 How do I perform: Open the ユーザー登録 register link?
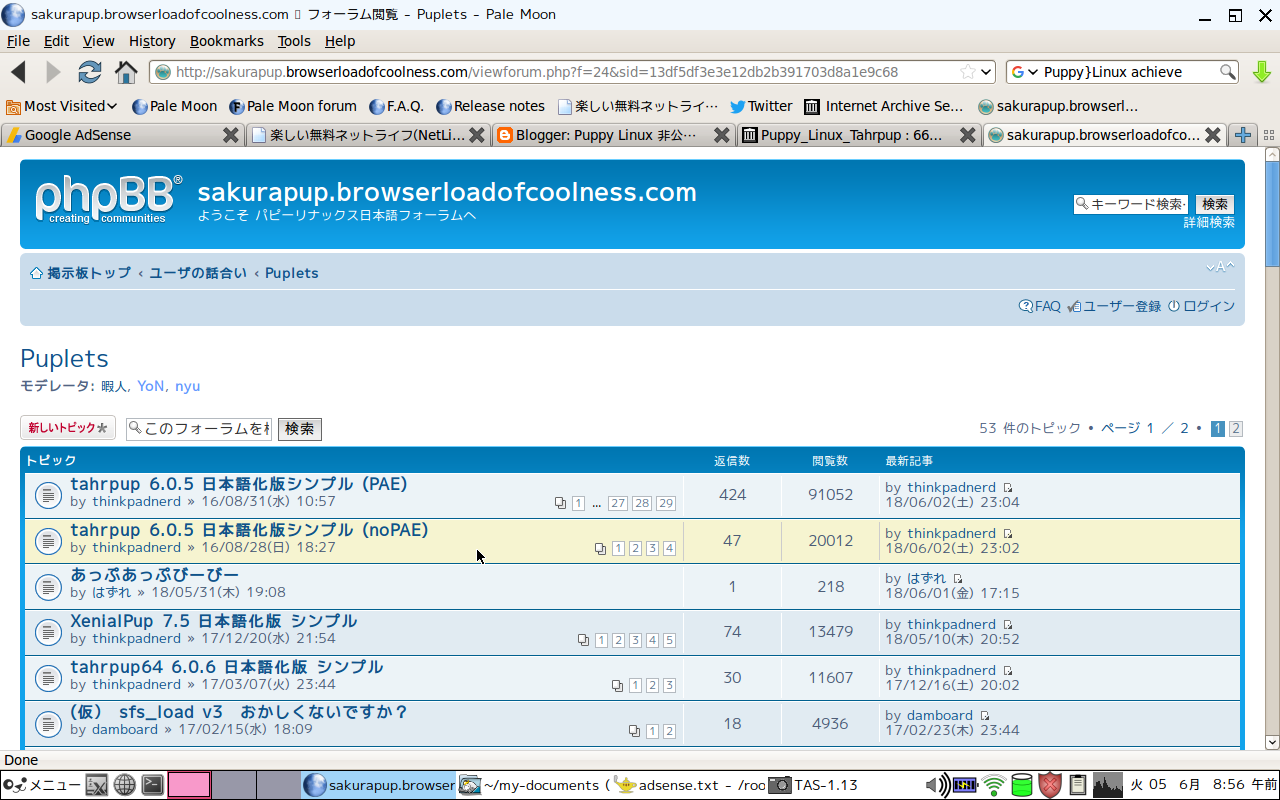pos(1114,306)
